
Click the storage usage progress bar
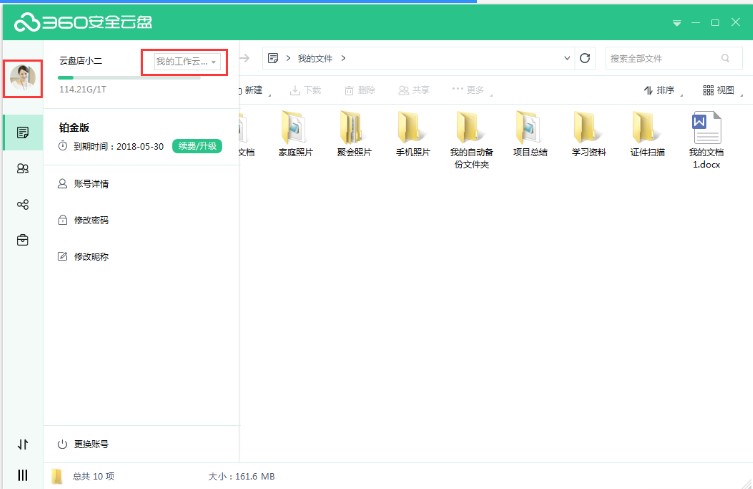pyautogui.click(x=129, y=77)
